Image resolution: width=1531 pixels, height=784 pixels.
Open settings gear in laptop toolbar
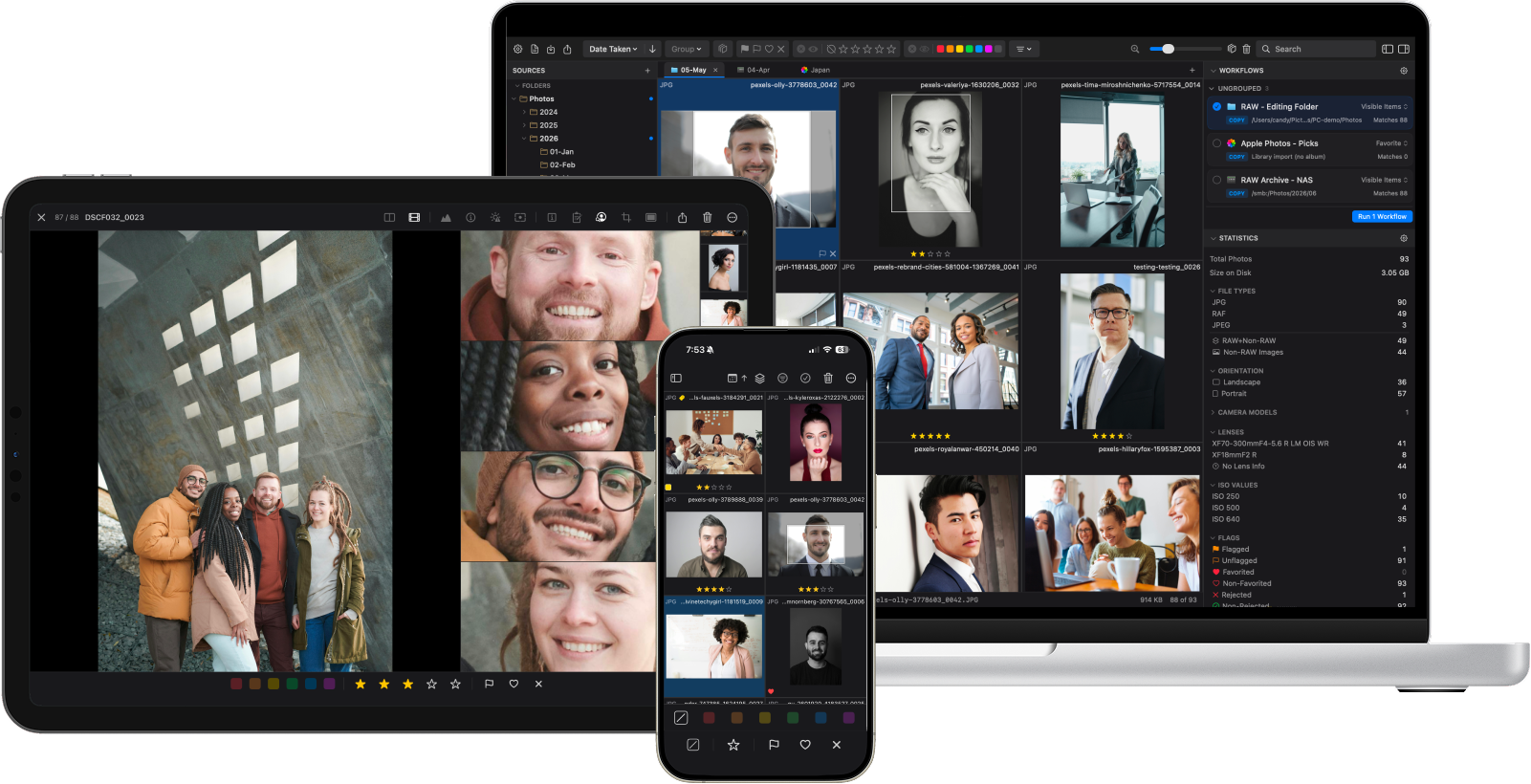518,49
